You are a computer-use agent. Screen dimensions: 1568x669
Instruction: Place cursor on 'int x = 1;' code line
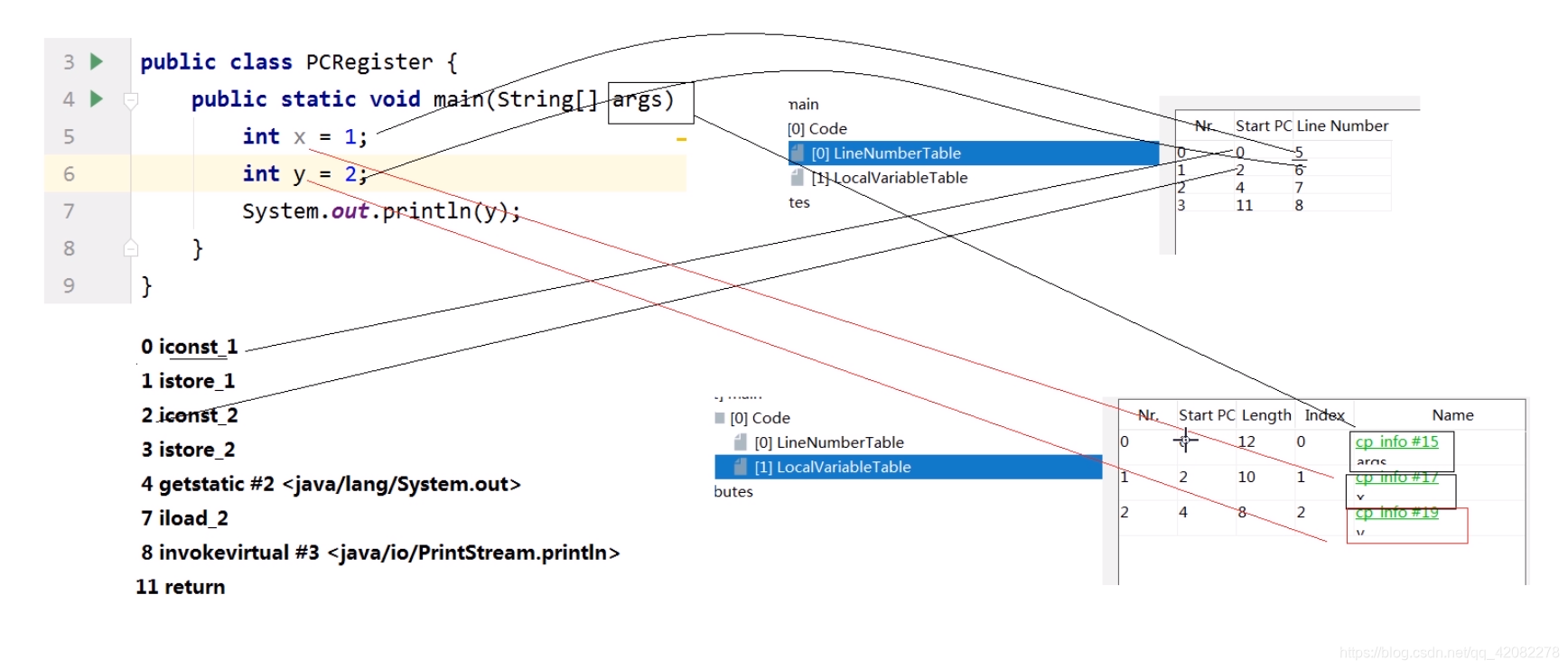coord(305,136)
